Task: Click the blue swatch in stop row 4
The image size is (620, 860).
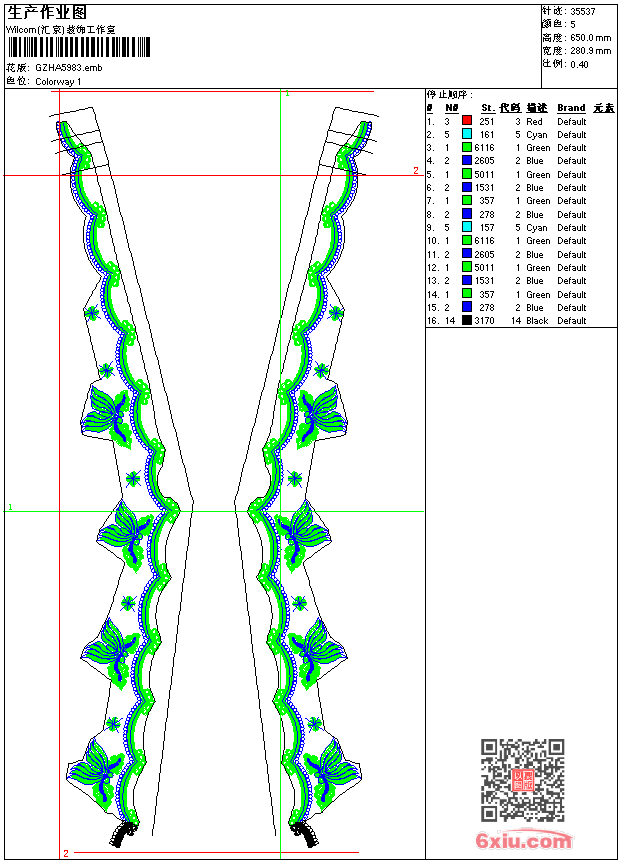Action: tap(467, 161)
